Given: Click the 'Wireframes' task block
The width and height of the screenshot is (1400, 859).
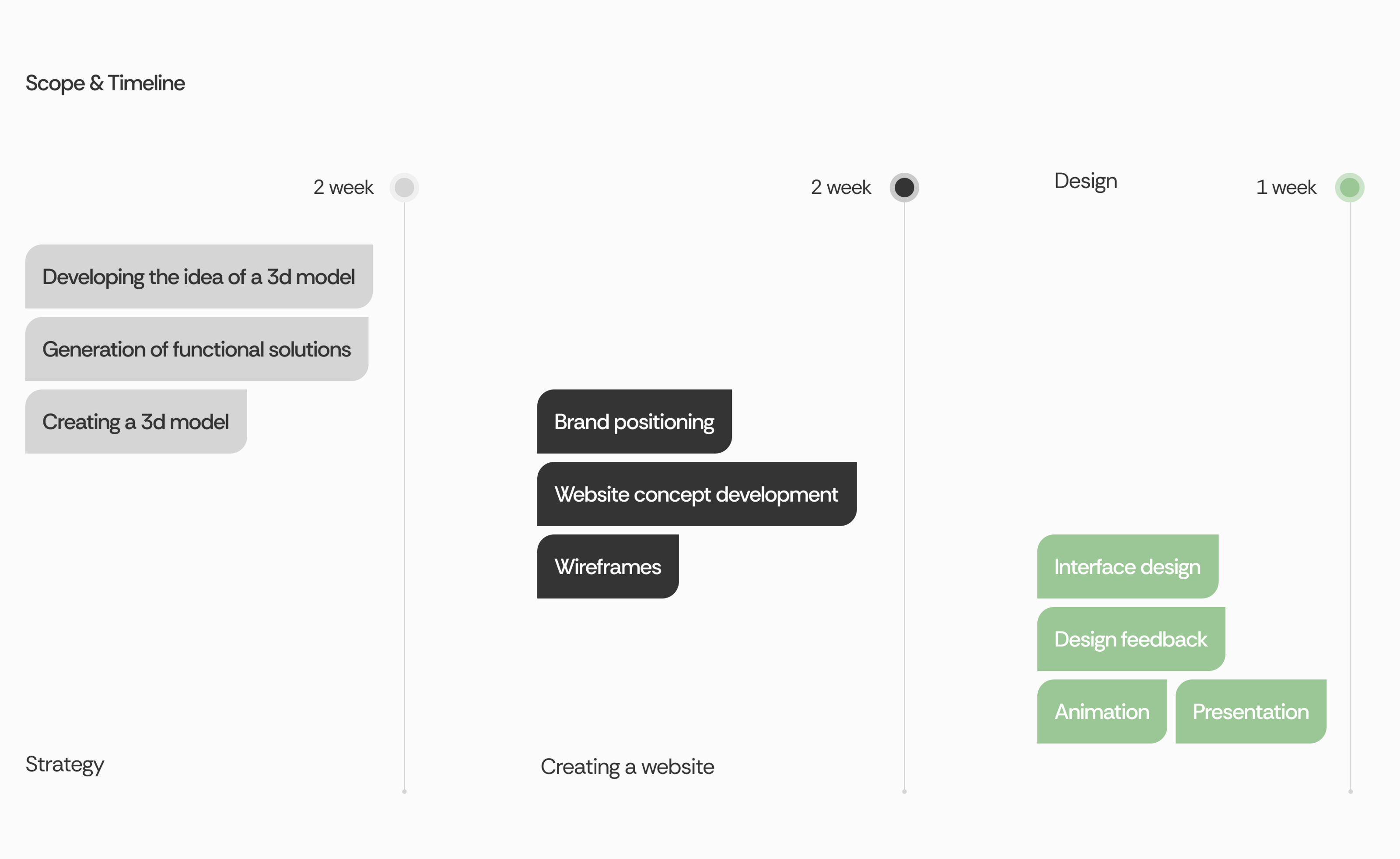Looking at the screenshot, I should 607,566.
